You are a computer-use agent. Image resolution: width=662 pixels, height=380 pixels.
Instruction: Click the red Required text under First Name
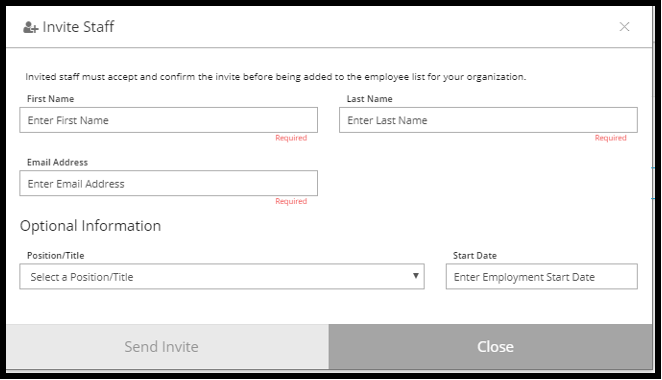(291, 138)
